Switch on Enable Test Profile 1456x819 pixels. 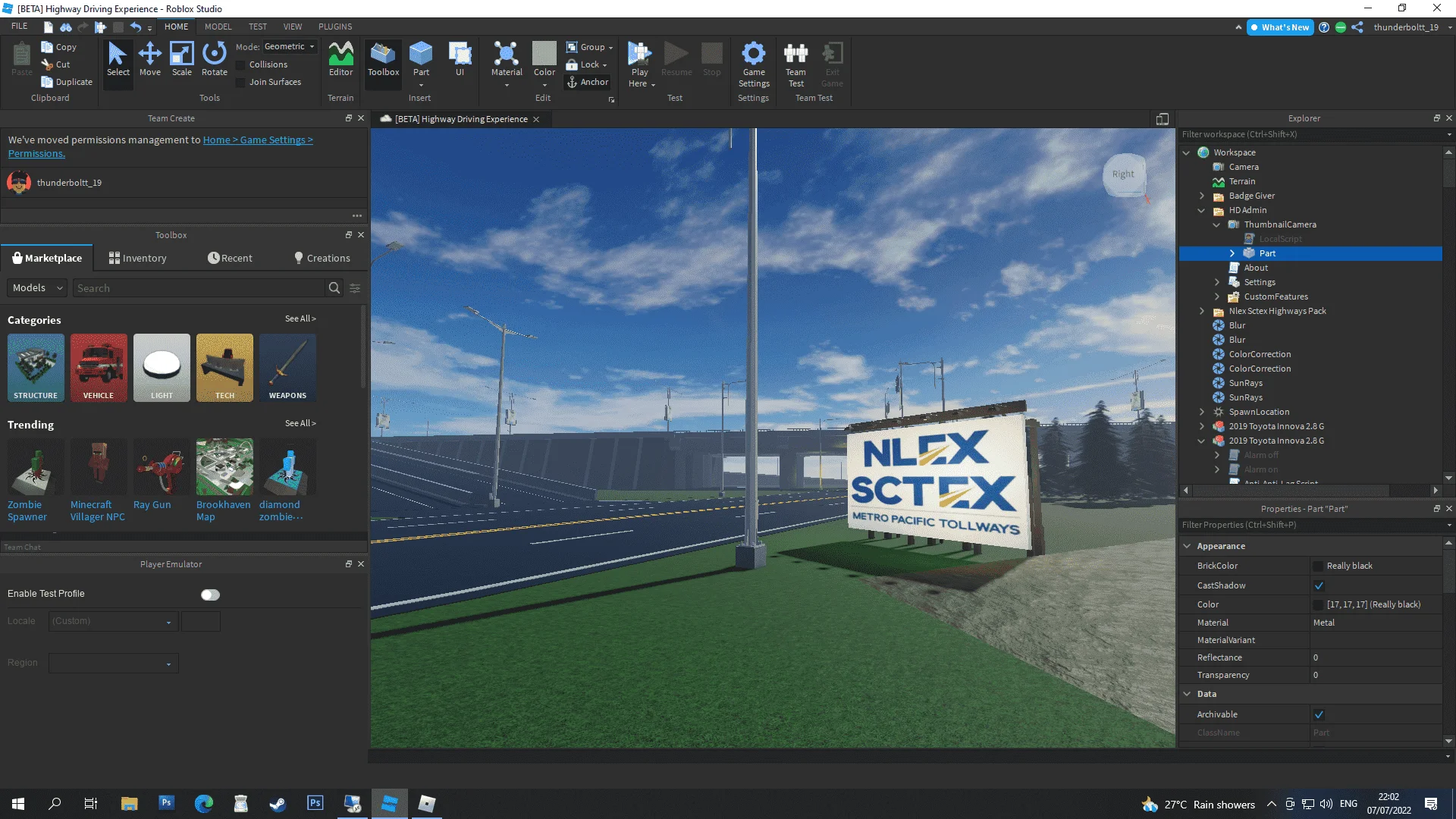[210, 595]
